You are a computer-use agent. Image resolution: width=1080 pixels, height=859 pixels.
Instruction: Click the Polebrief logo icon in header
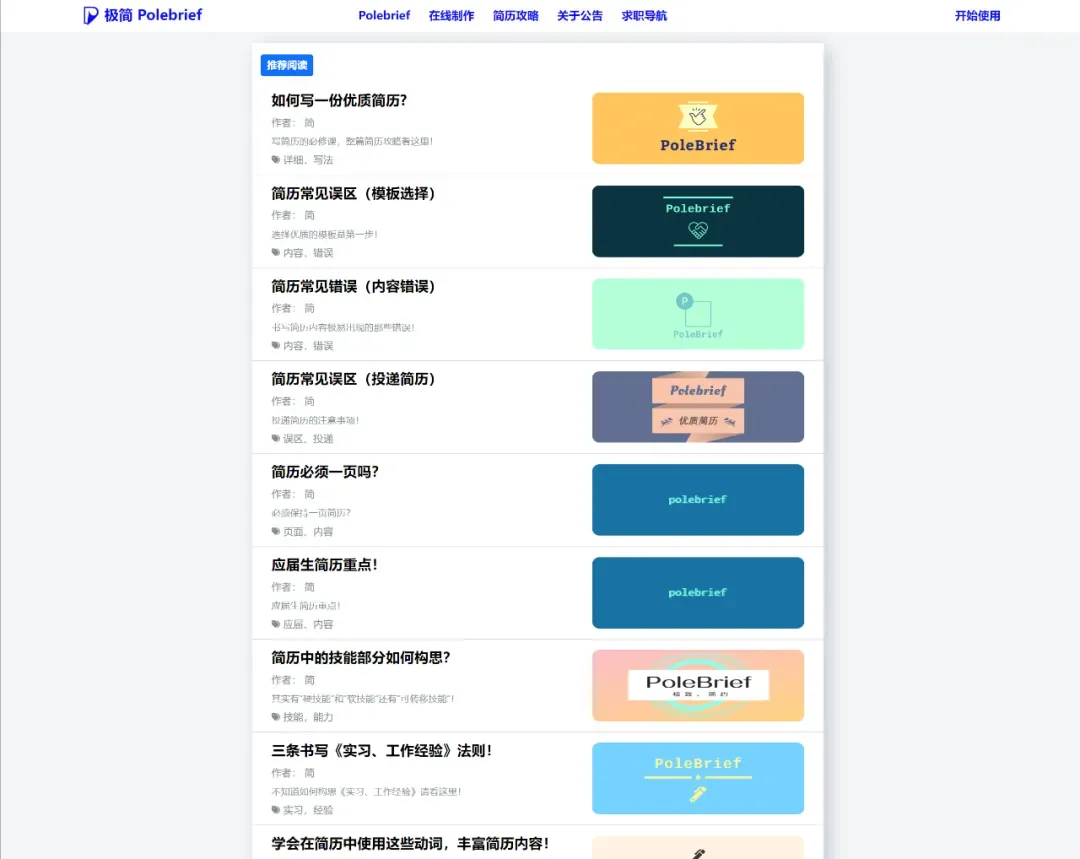(x=90, y=15)
